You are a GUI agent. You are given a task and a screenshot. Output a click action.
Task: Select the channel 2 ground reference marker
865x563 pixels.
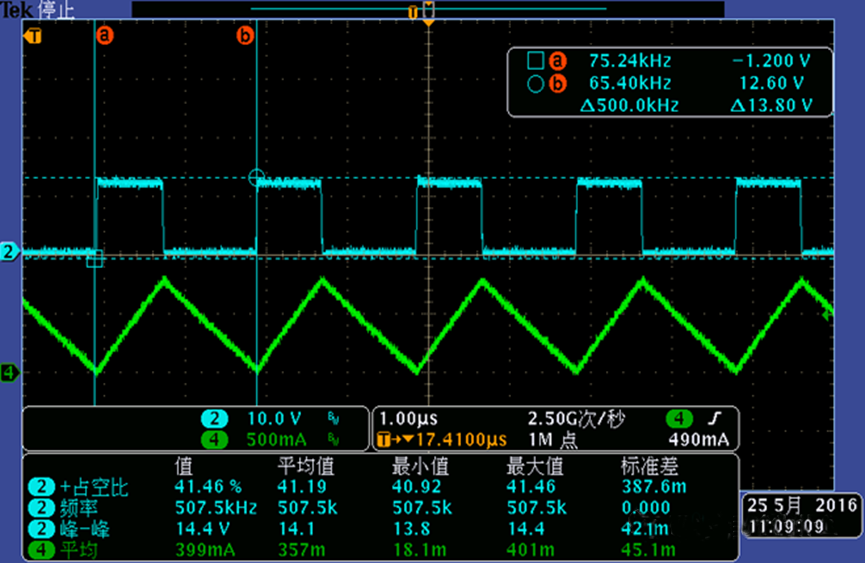11,251
